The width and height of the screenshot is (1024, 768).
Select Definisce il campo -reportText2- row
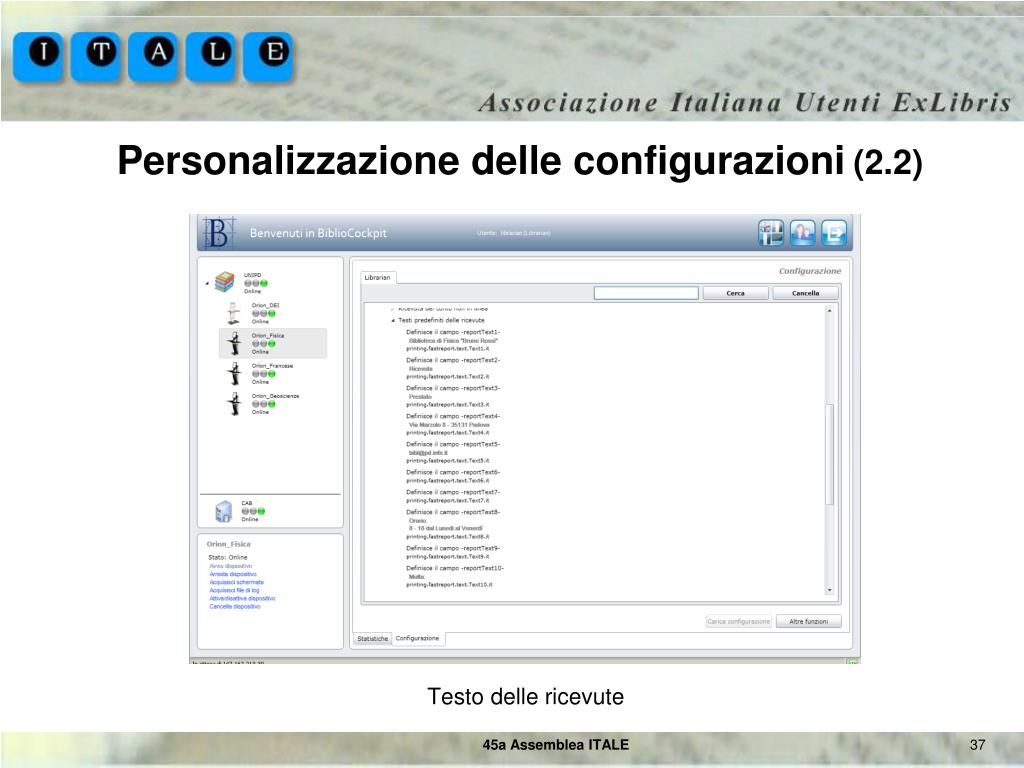click(x=453, y=360)
